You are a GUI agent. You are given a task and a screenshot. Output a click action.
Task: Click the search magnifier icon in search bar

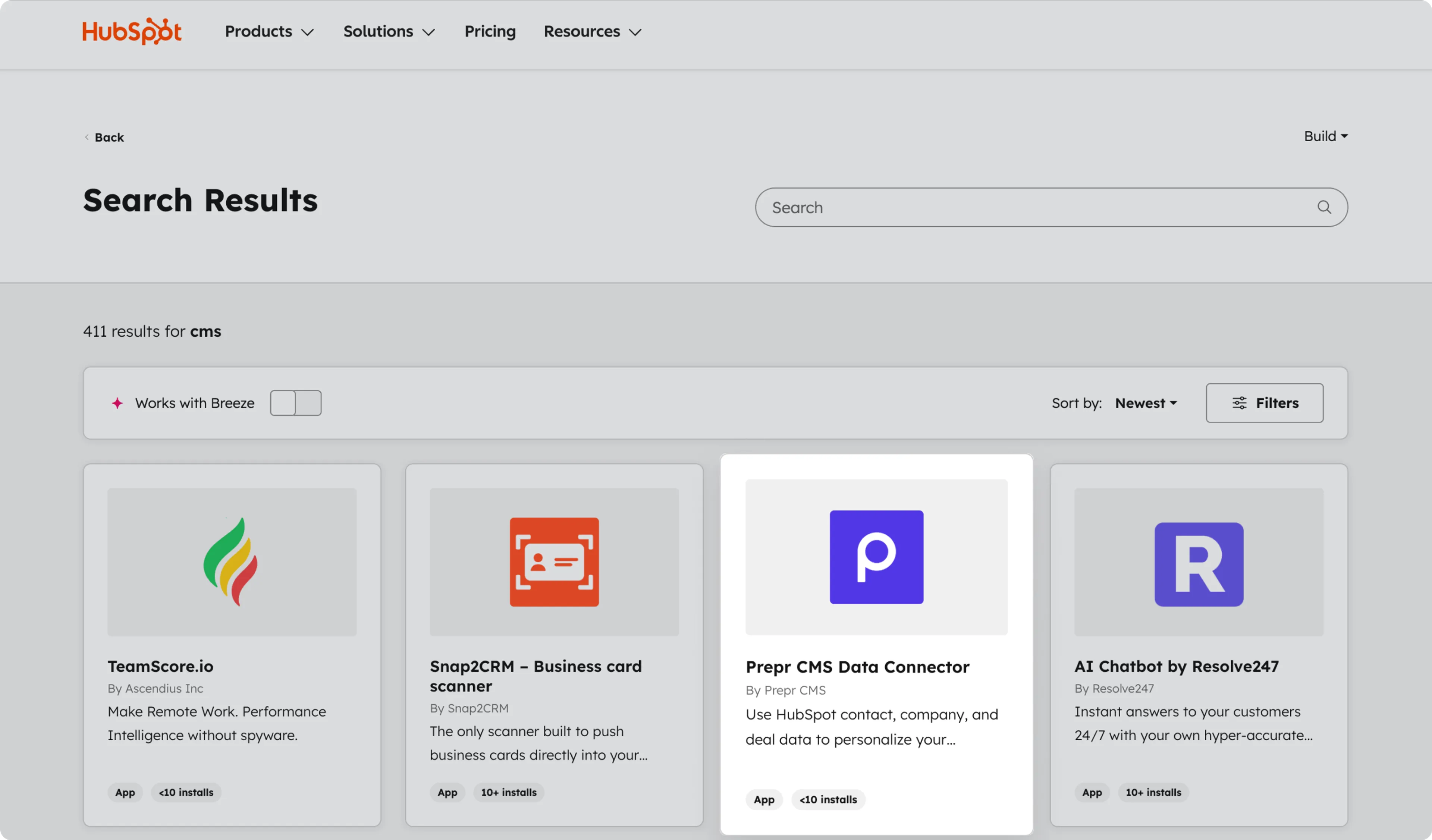(x=1325, y=207)
